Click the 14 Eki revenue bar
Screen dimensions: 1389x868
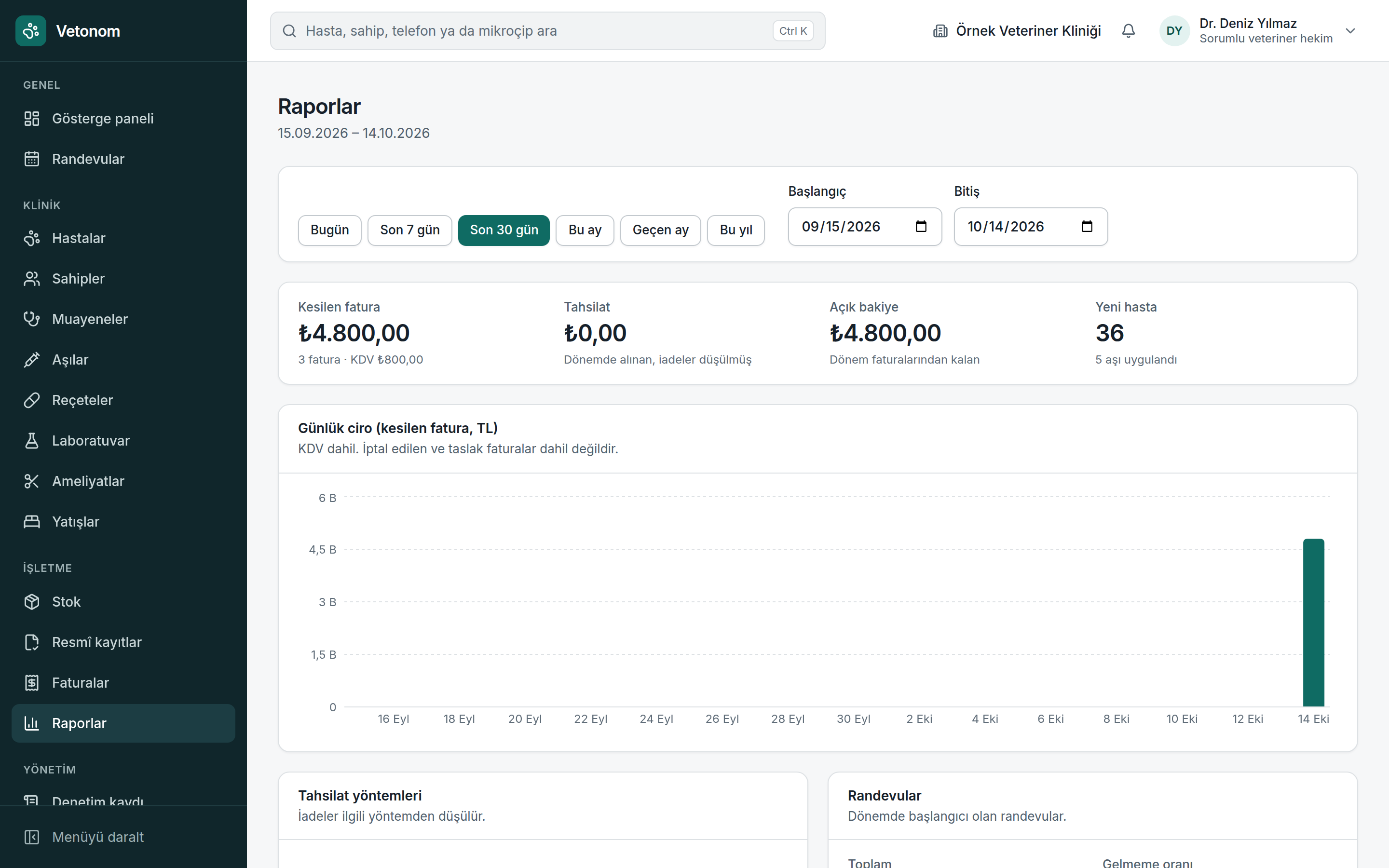[x=1313, y=623]
